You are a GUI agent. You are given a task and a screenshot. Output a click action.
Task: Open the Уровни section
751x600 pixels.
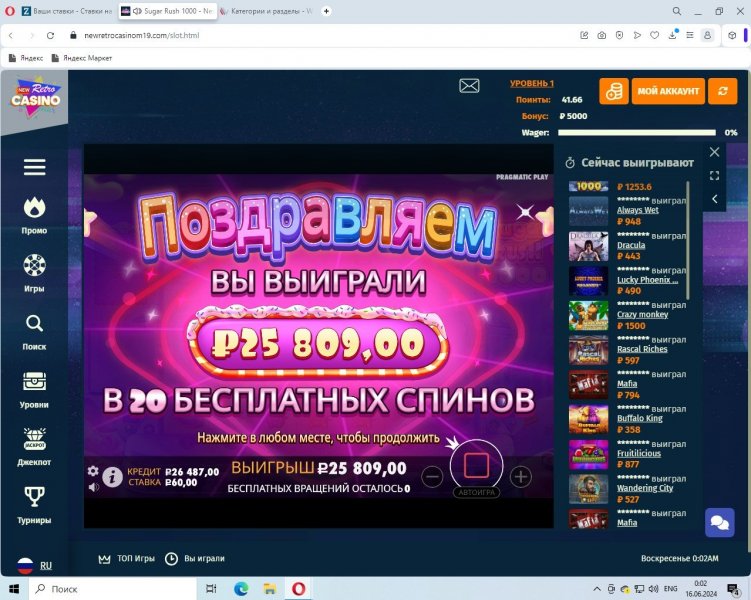click(x=34, y=390)
